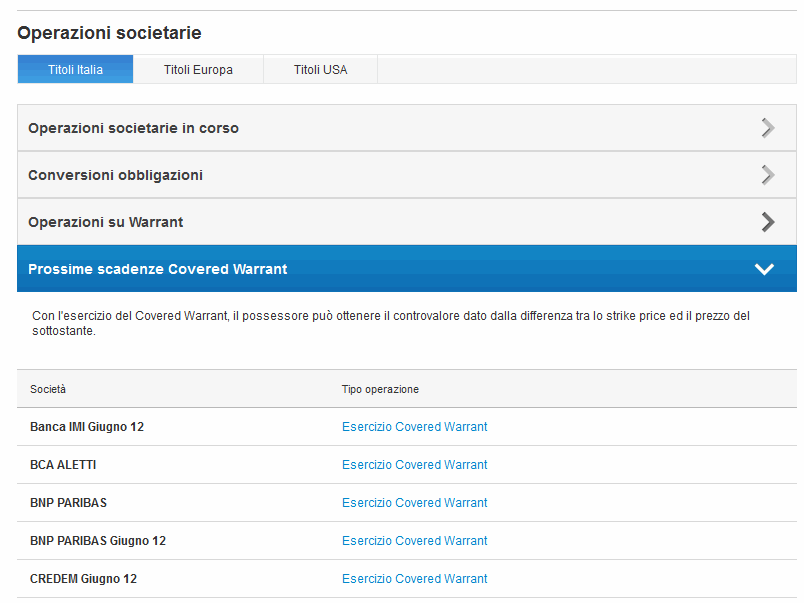Open the Titoli USA tab
804x603 pixels.
(320, 70)
